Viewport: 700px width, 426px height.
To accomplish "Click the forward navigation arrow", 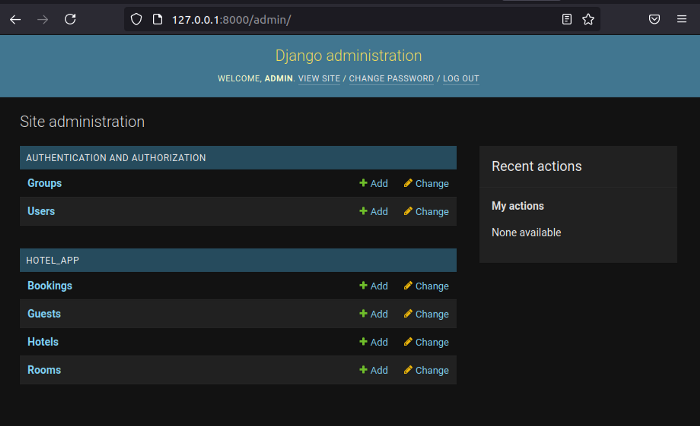I will point(42,19).
